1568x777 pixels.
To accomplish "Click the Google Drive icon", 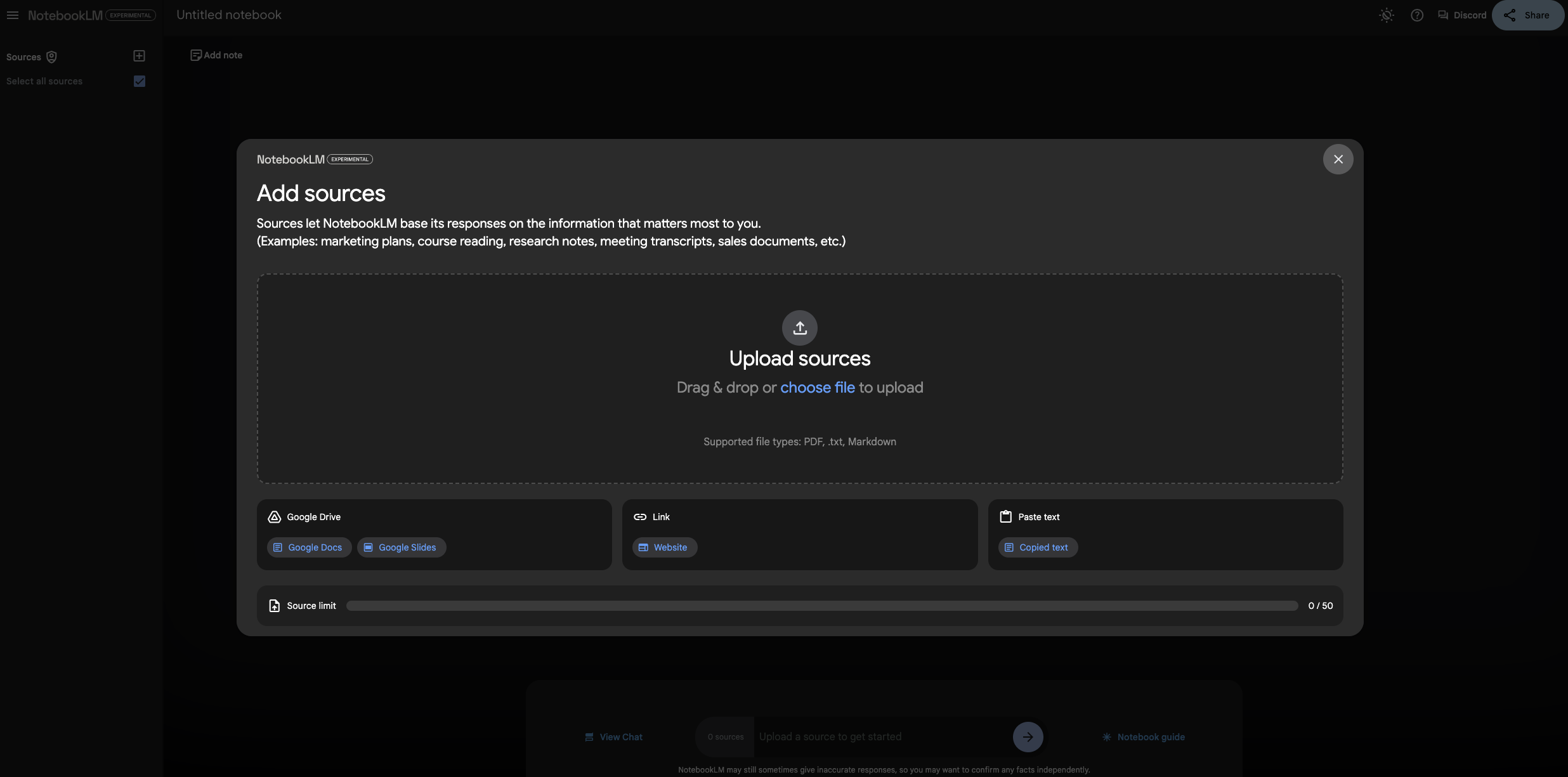I will [x=274, y=517].
